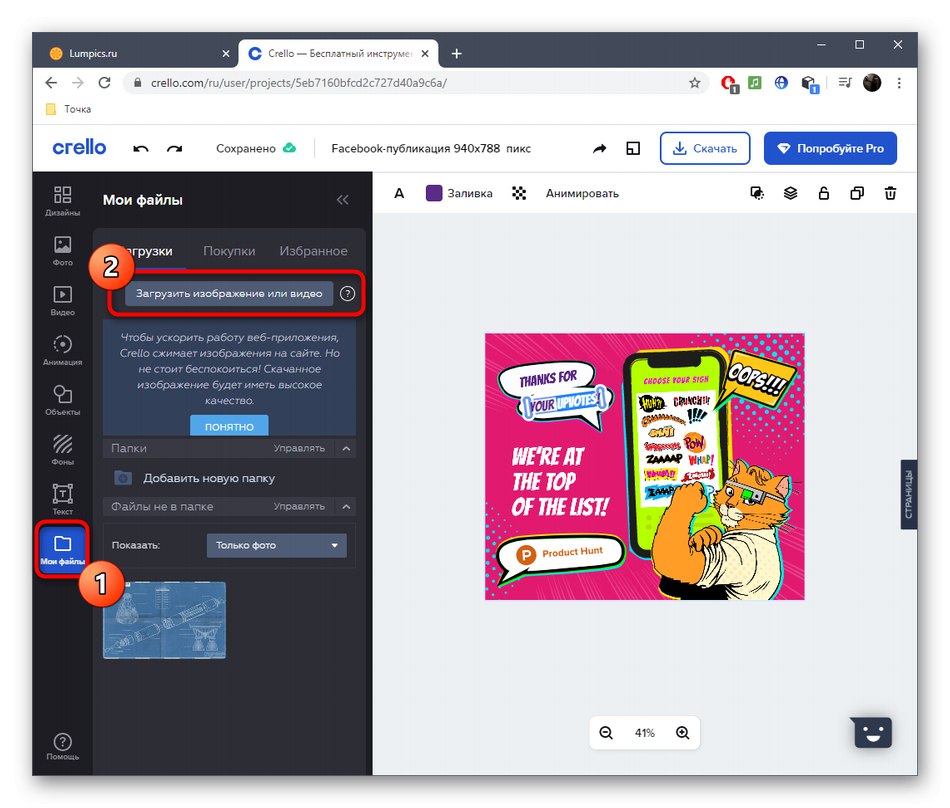Open text settings with A icon
This screenshot has height=808, width=950.
point(399,193)
